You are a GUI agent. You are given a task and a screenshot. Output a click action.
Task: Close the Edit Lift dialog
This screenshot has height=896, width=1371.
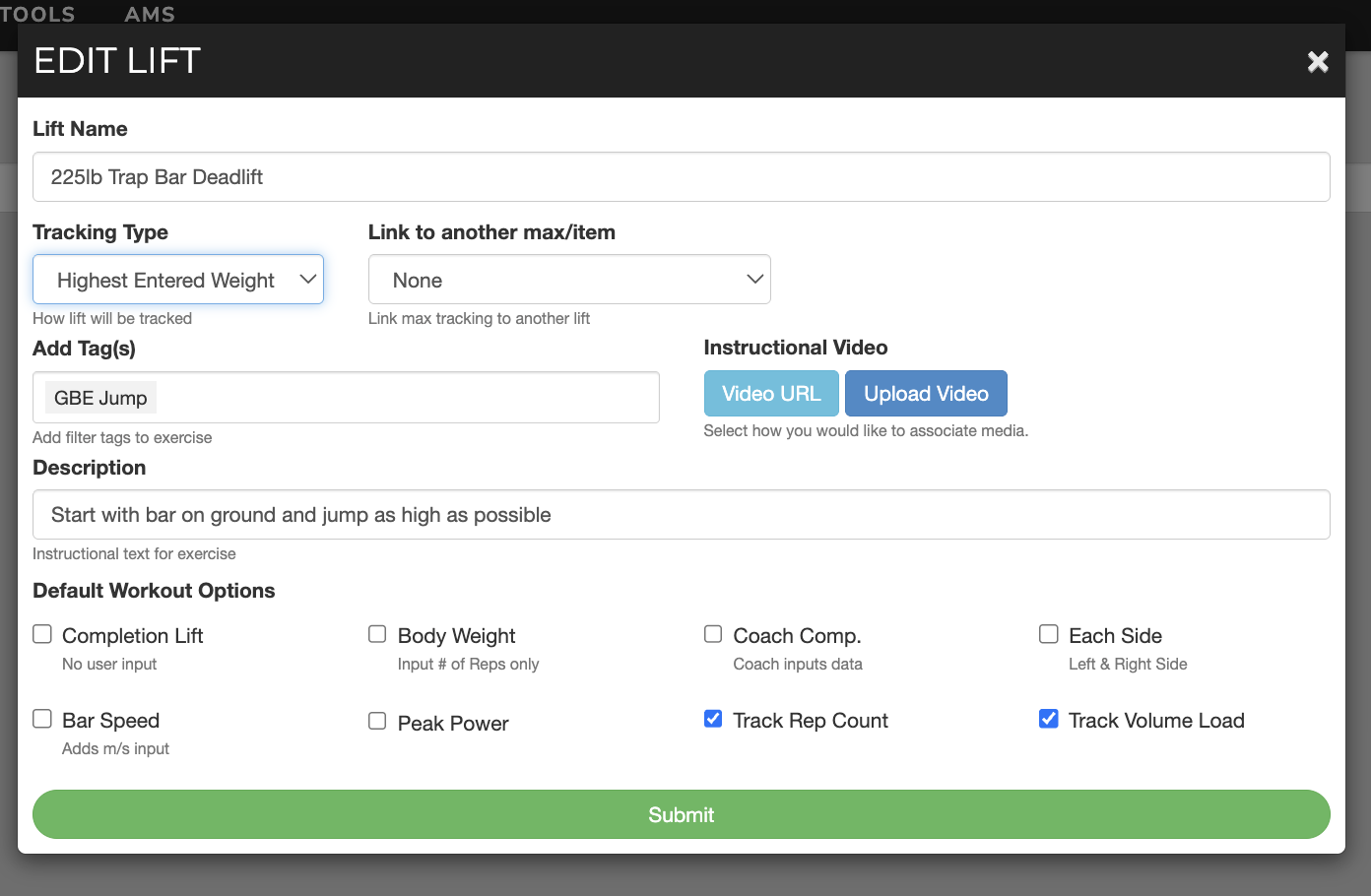coord(1318,62)
